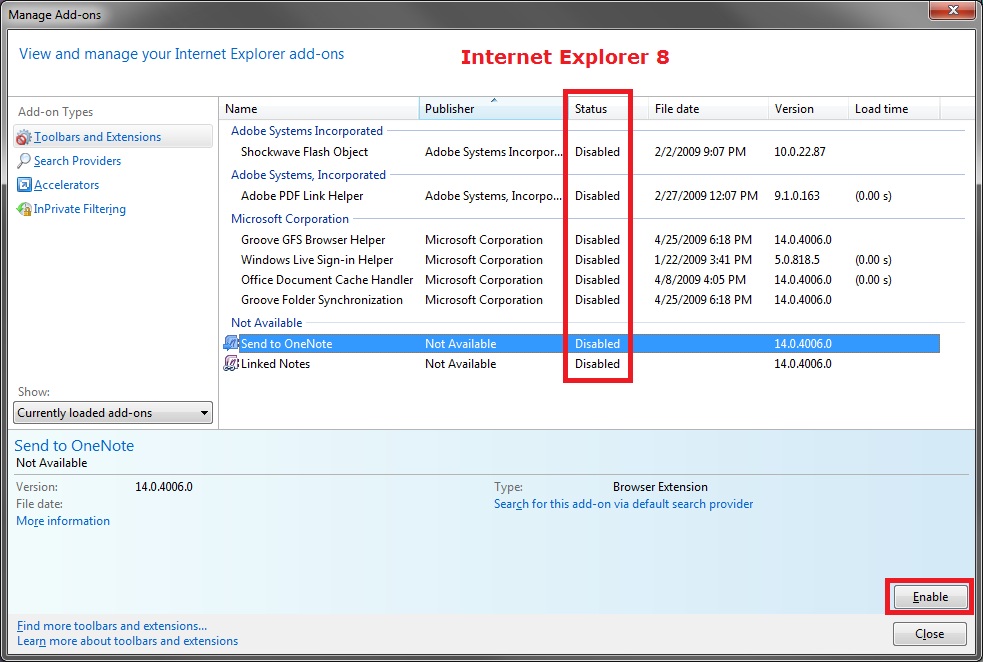Select the Linked Notes row
The height and width of the screenshot is (662, 983).
click(581, 364)
